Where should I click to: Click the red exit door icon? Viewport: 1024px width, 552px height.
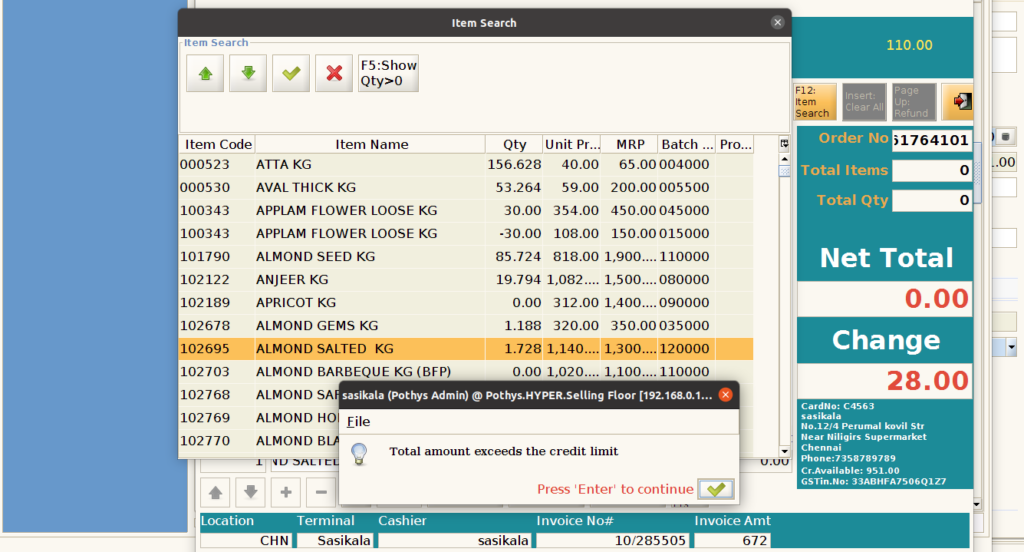pyautogui.click(x=960, y=102)
